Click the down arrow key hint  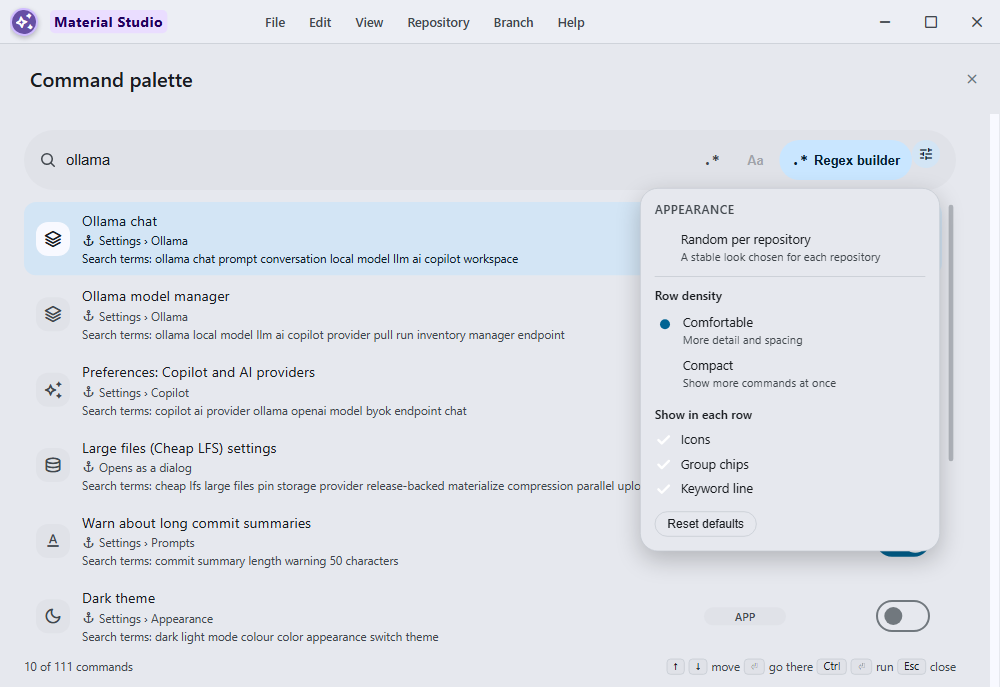(698, 667)
